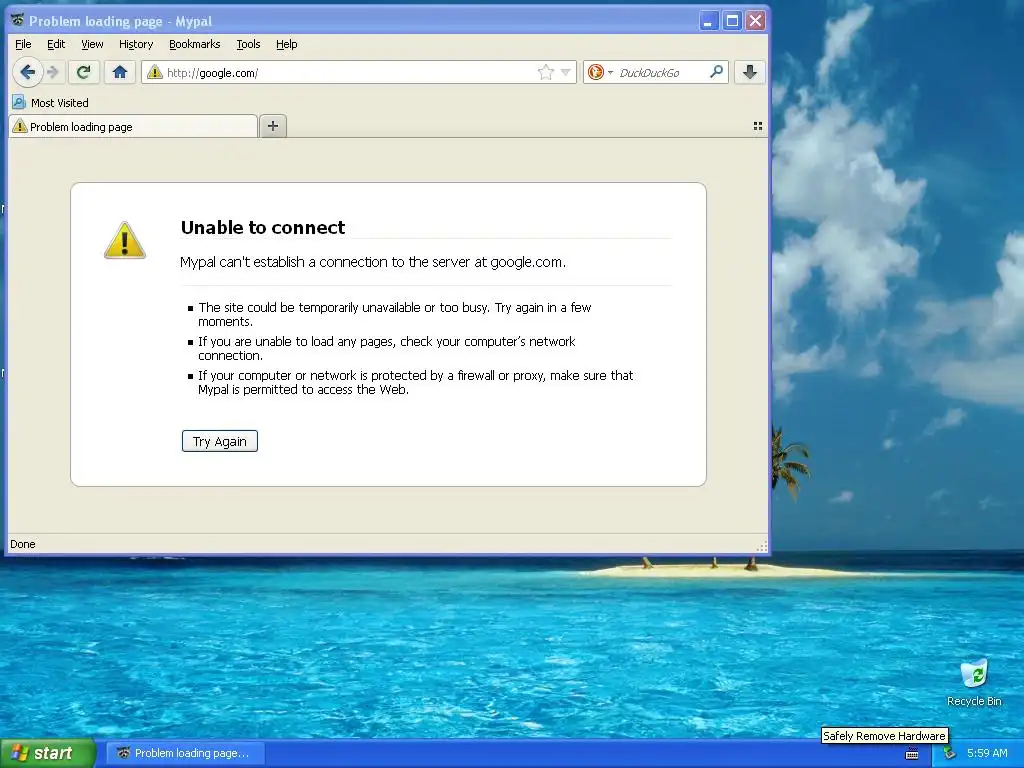The width and height of the screenshot is (1024, 768).
Task: Open a new tab with plus button
Action: tap(273, 126)
